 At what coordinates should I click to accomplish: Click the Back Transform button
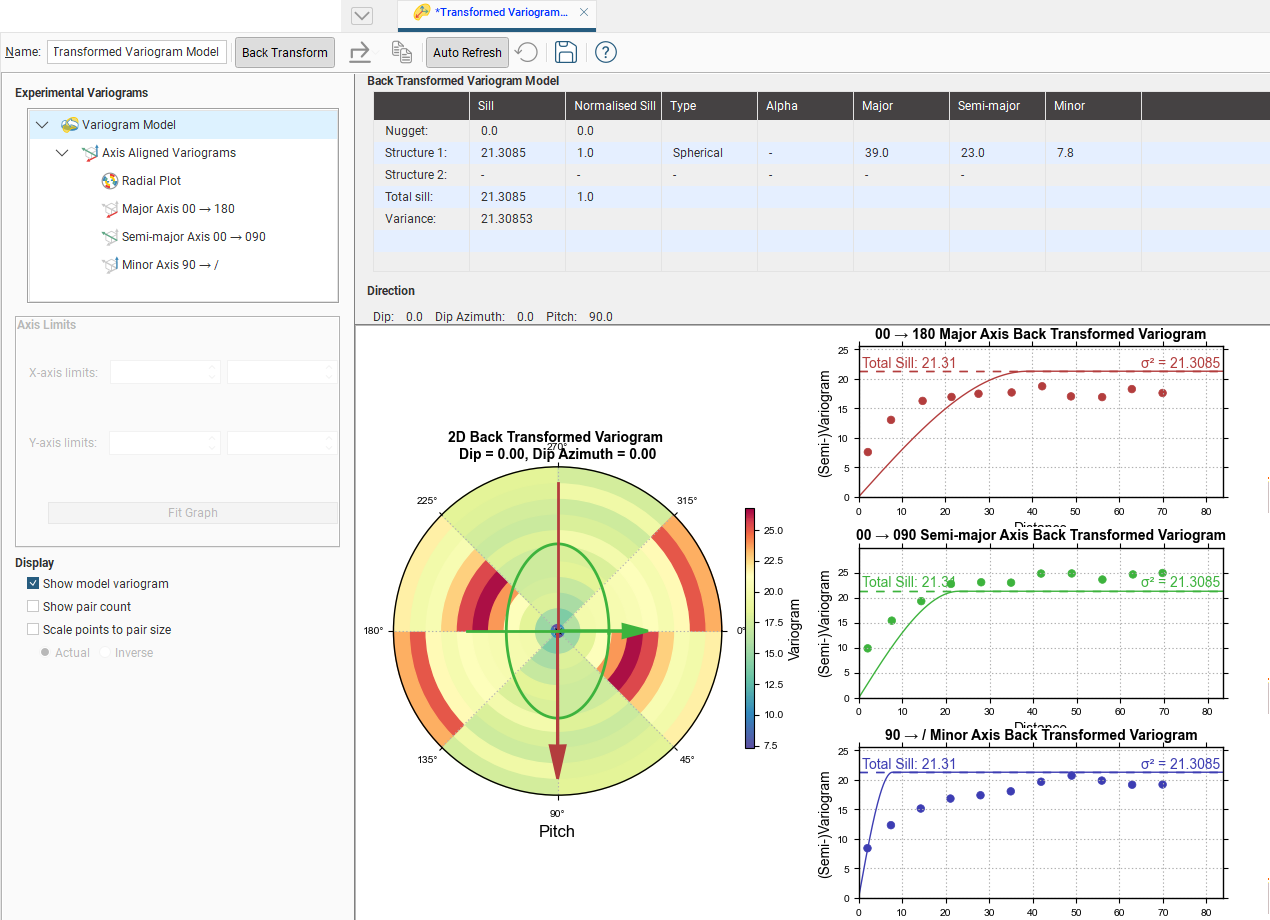click(285, 52)
